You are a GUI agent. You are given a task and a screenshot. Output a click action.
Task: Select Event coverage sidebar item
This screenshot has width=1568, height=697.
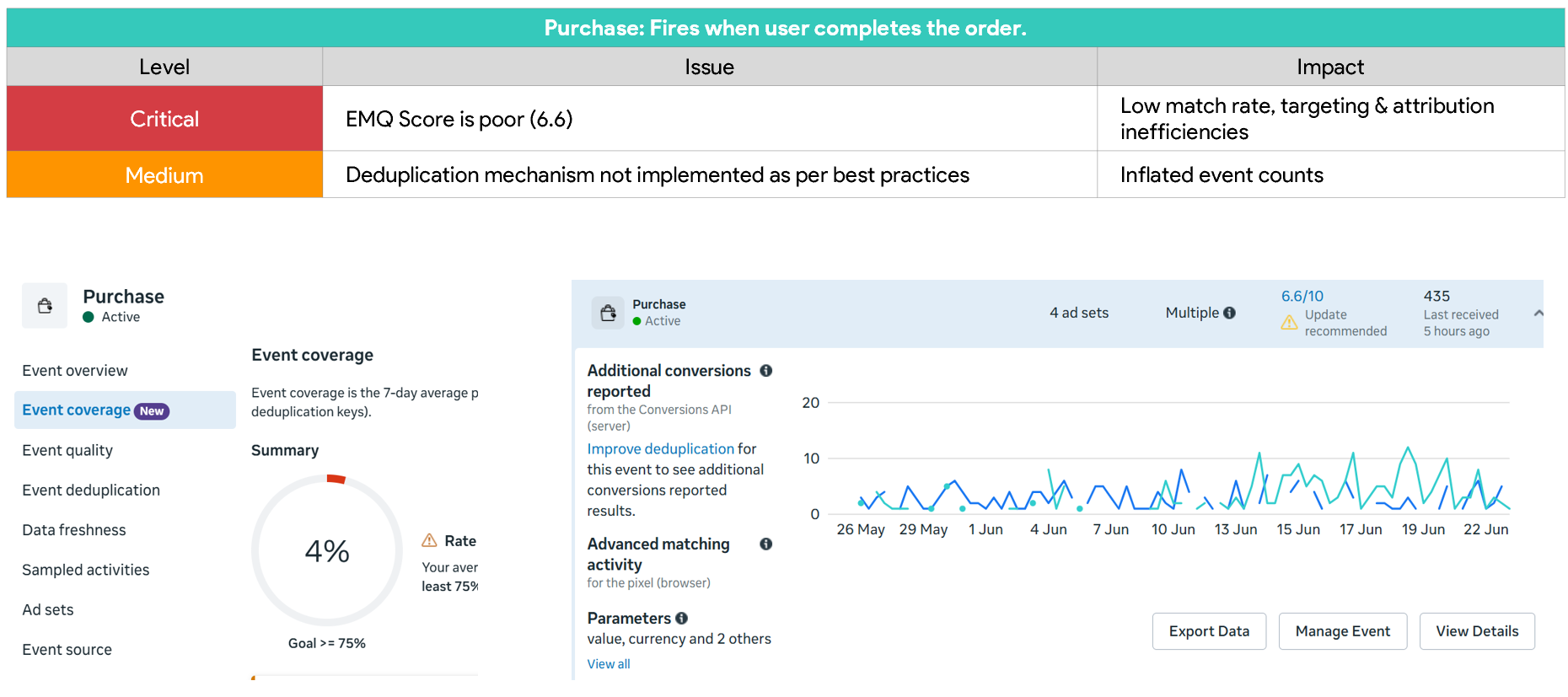pos(125,410)
